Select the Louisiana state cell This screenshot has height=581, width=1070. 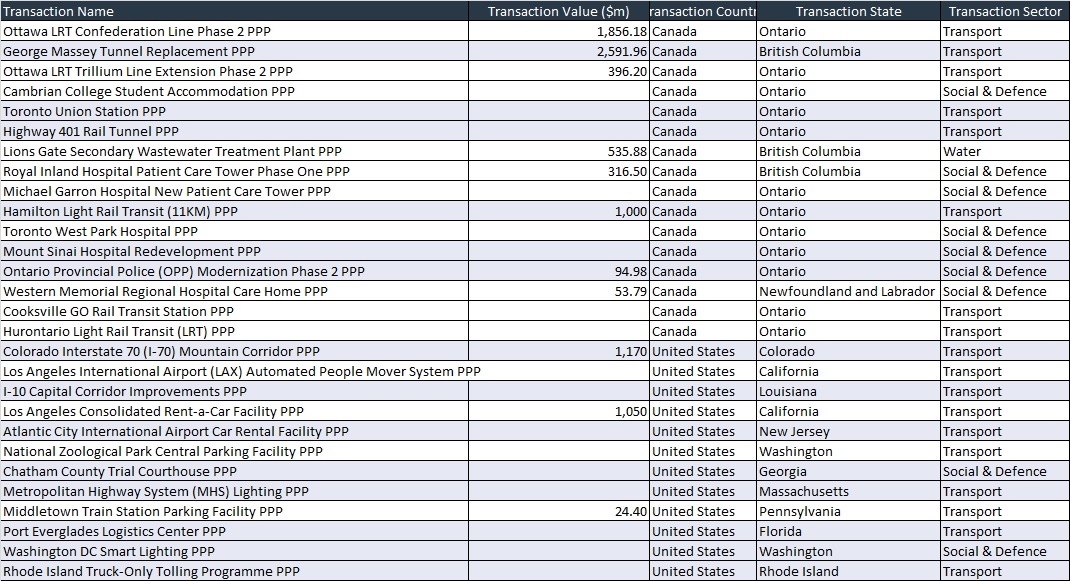pos(848,391)
